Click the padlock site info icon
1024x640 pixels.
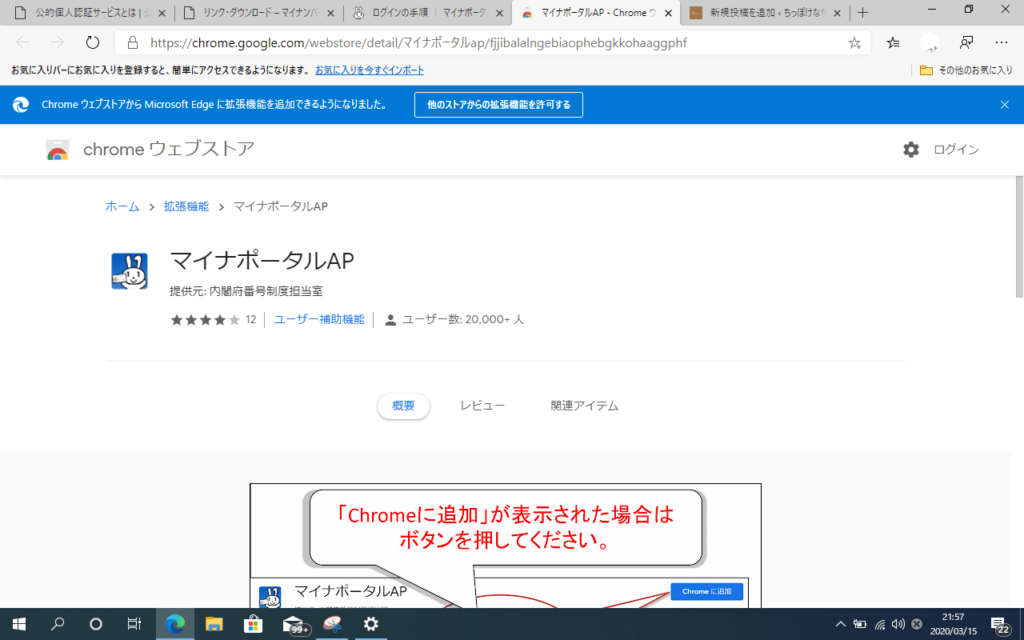133,43
